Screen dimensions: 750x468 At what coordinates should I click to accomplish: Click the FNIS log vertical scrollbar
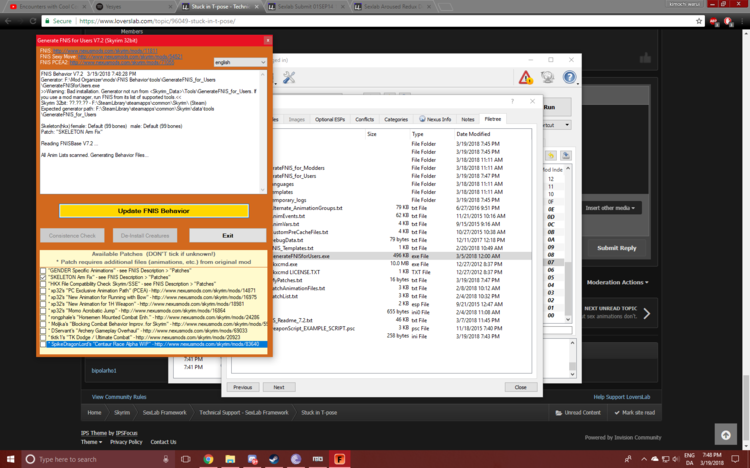pyautogui.click(x=263, y=132)
